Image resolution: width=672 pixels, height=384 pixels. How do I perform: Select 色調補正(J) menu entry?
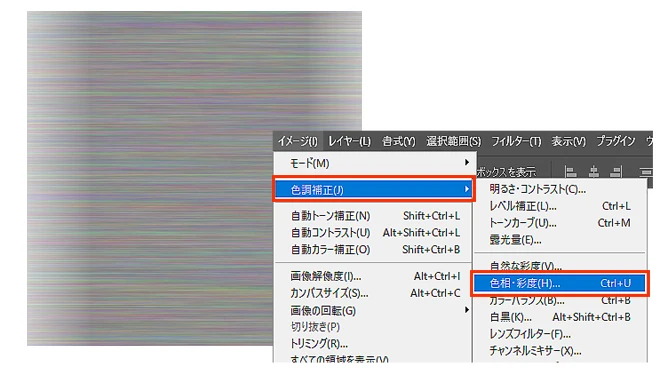pyautogui.click(x=374, y=189)
